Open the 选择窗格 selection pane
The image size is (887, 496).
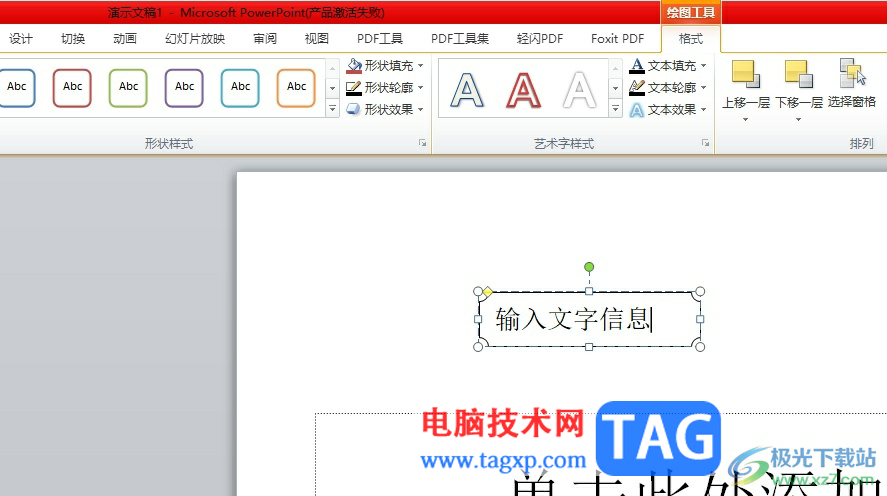[x=852, y=83]
